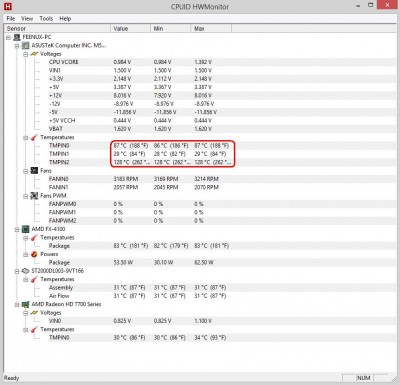
Task: Click the ASUSTeK motherboard icon
Action: [x=25, y=45]
